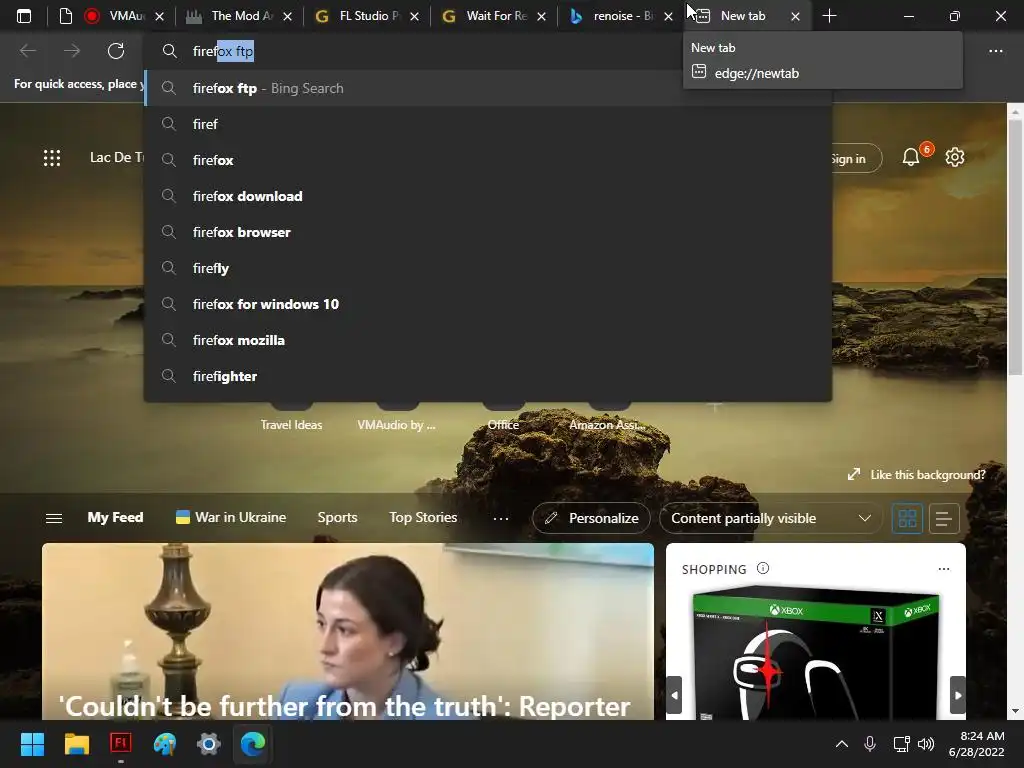This screenshot has height=768, width=1024.
Task: Choose the firefox download suggestion
Action: [x=488, y=196]
